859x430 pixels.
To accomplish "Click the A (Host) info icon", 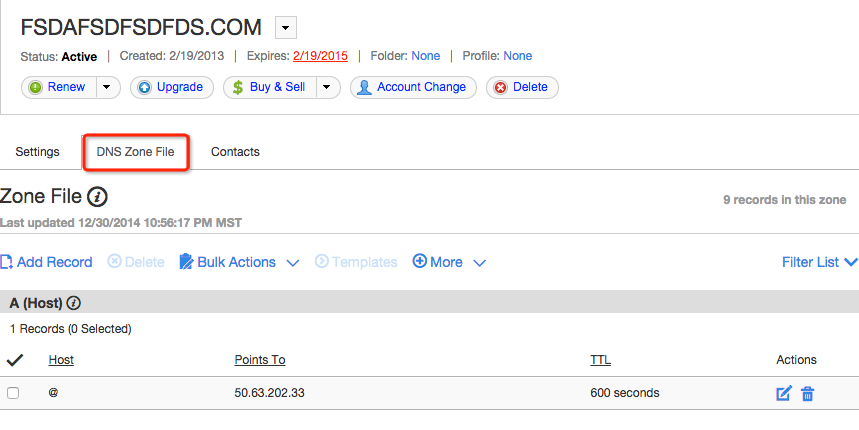I will 73,303.
